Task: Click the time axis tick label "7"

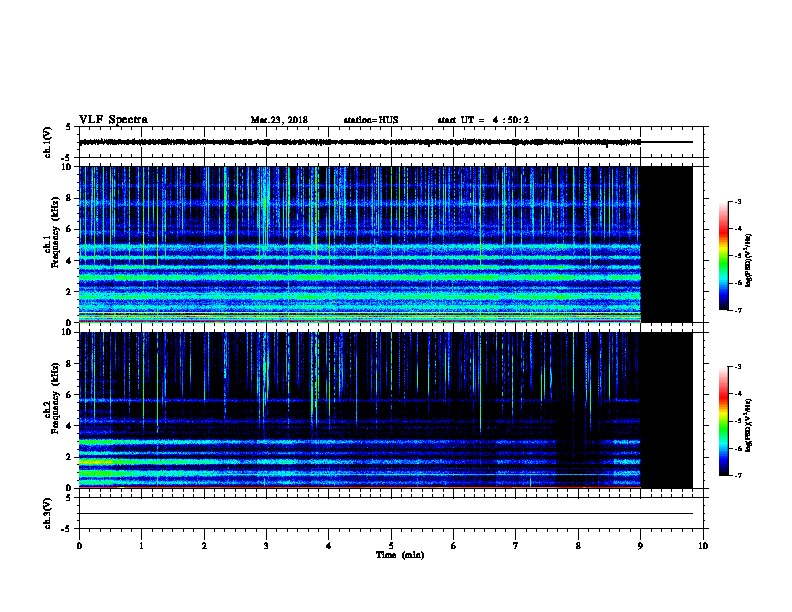Action: (x=516, y=546)
